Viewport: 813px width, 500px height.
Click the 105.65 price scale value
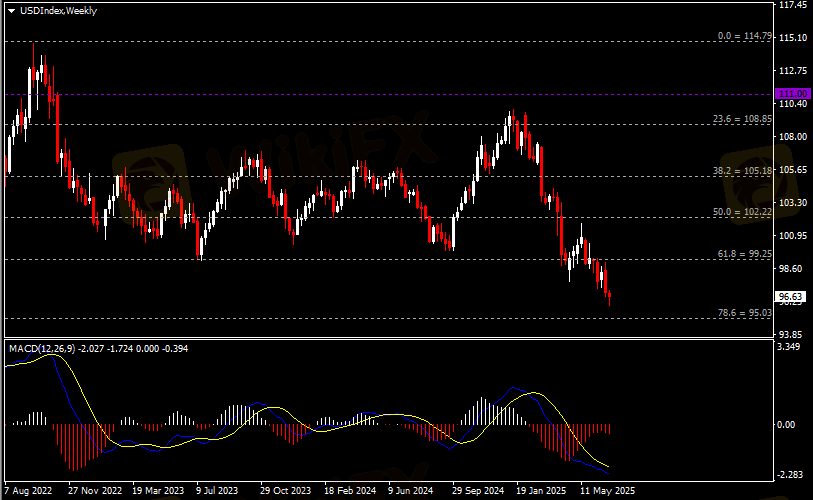(793, 170)
